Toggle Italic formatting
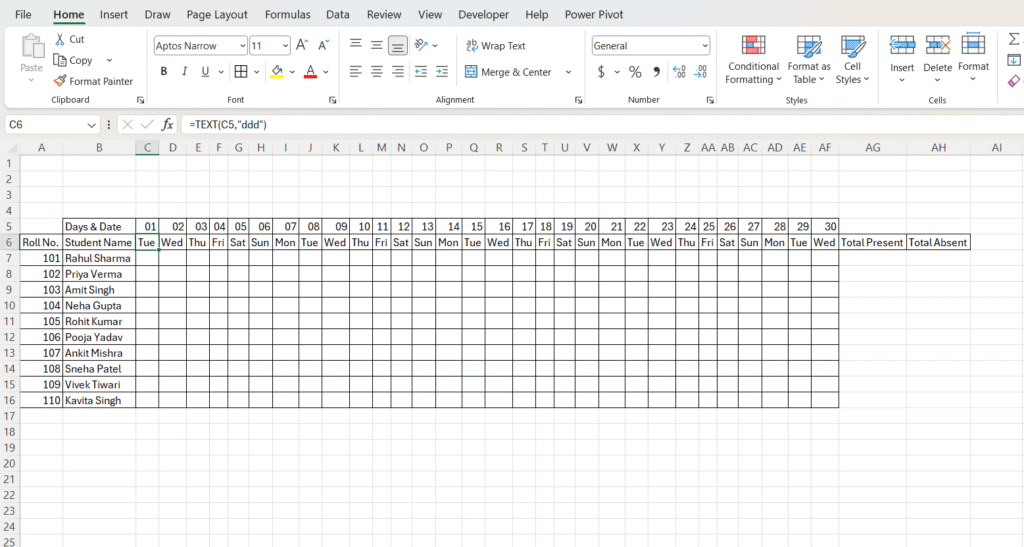1024x547 pixels. click(x=184, y=72)
